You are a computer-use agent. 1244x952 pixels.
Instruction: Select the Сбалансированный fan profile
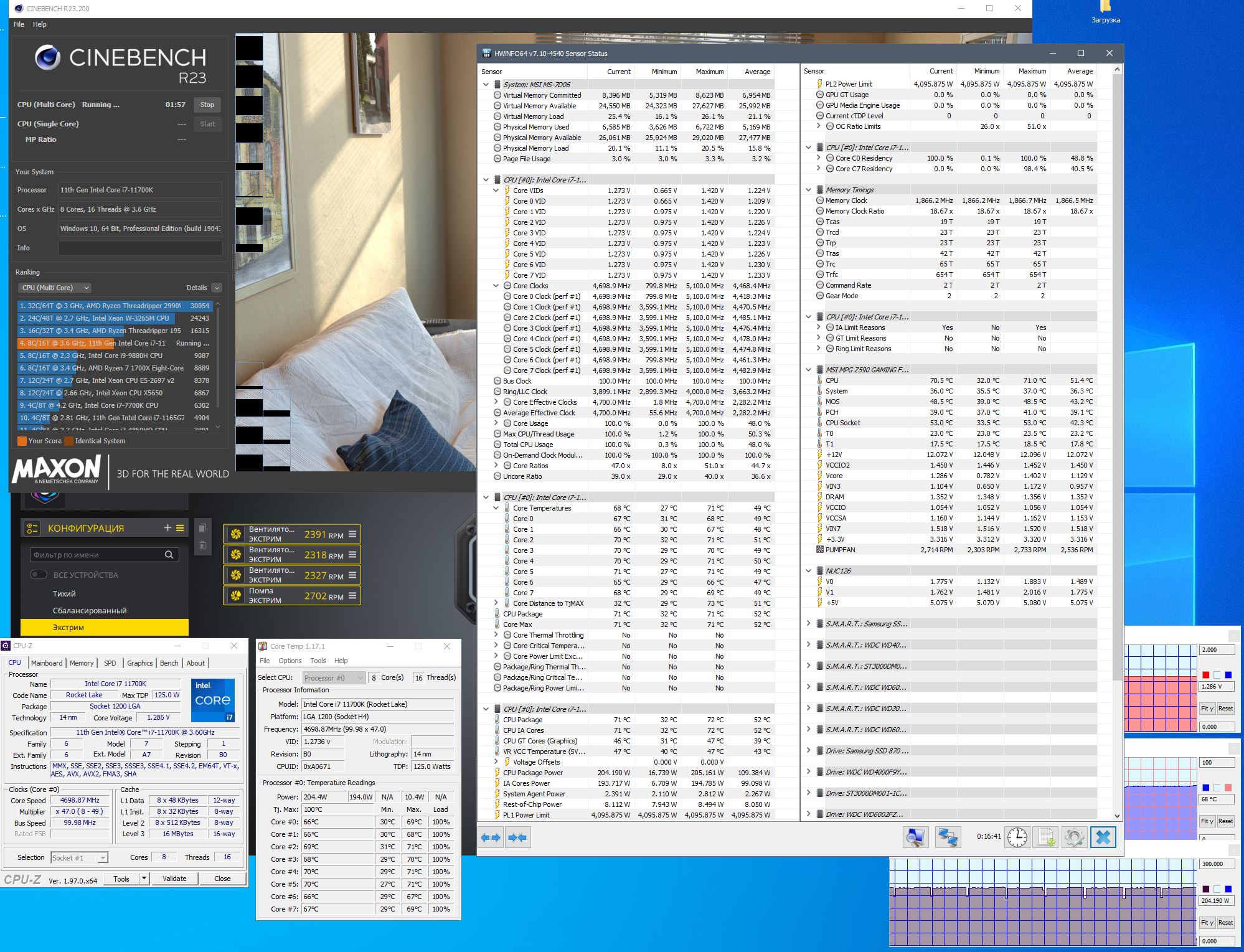[x=90, y=610]
